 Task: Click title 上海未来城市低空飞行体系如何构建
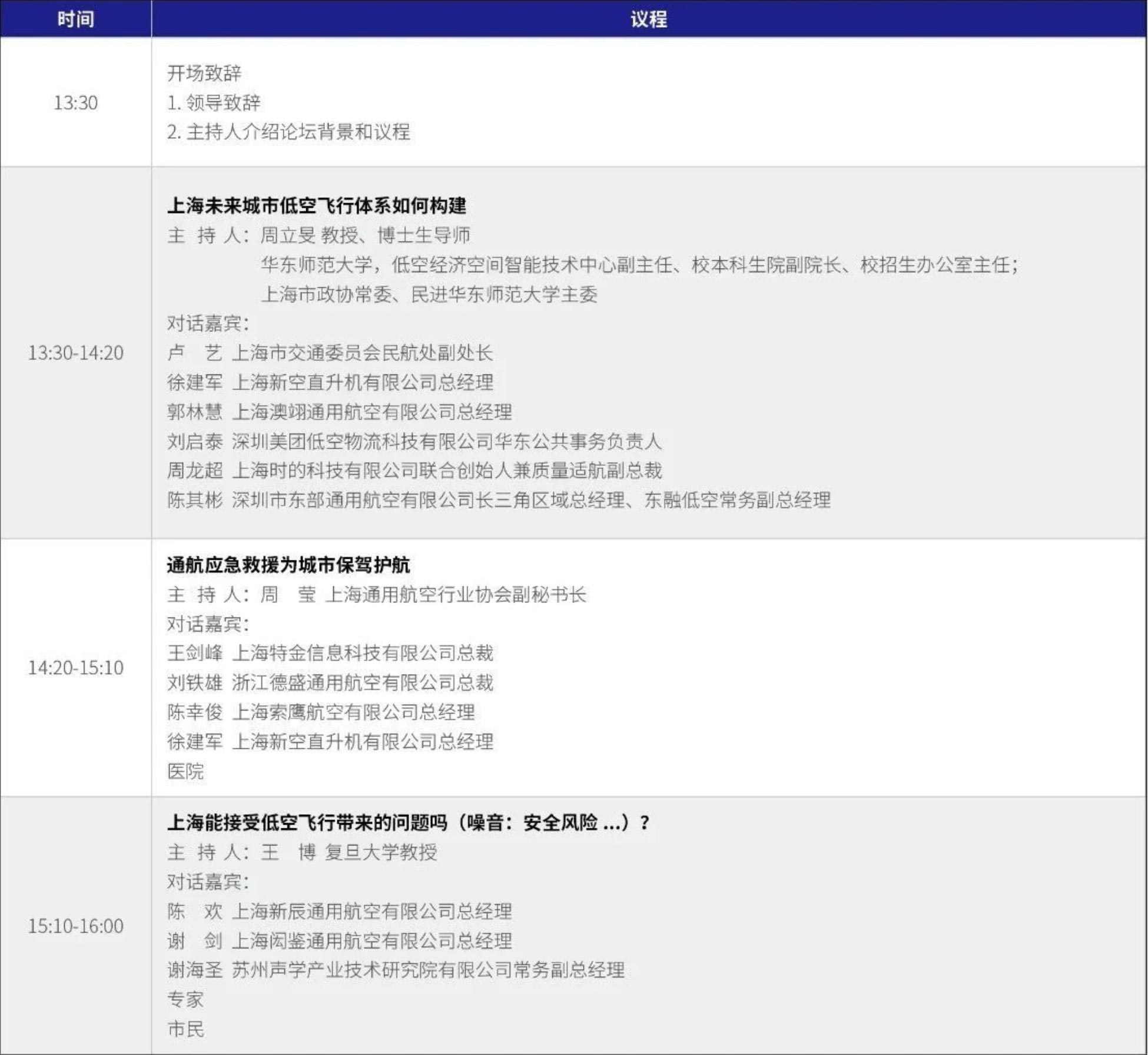[x=317, y=206]
